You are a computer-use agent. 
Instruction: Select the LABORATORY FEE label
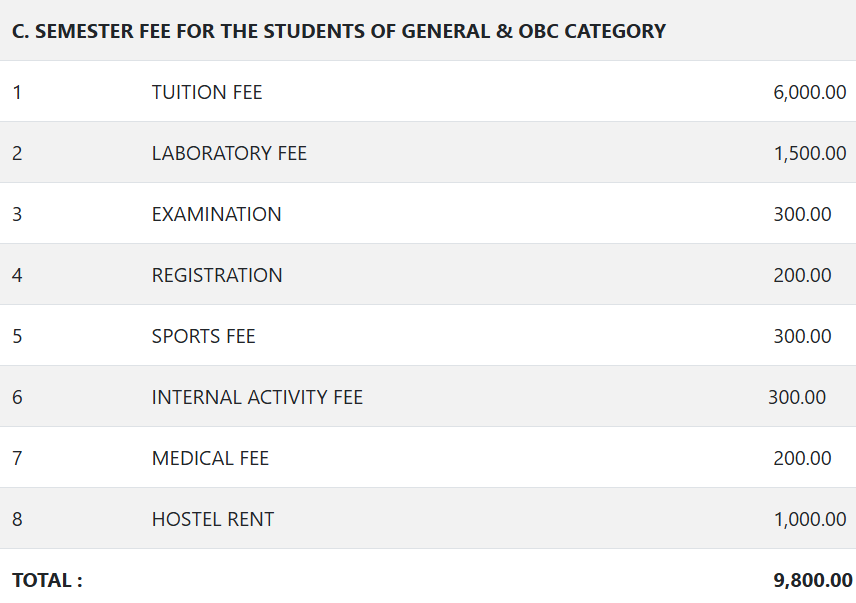[229, 153]
